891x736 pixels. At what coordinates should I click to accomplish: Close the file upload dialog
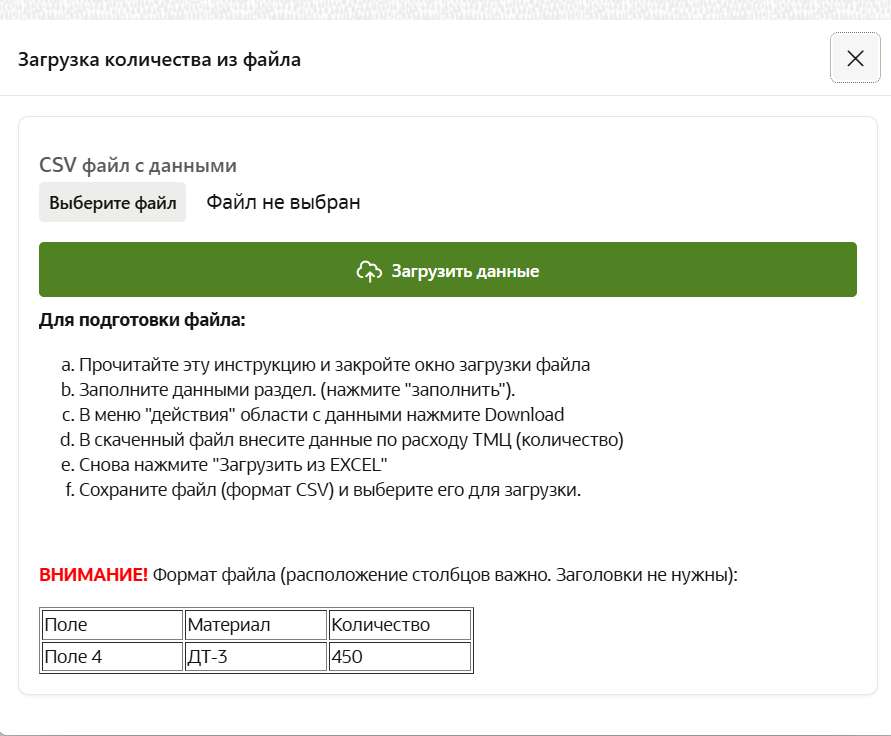point(855,58)
